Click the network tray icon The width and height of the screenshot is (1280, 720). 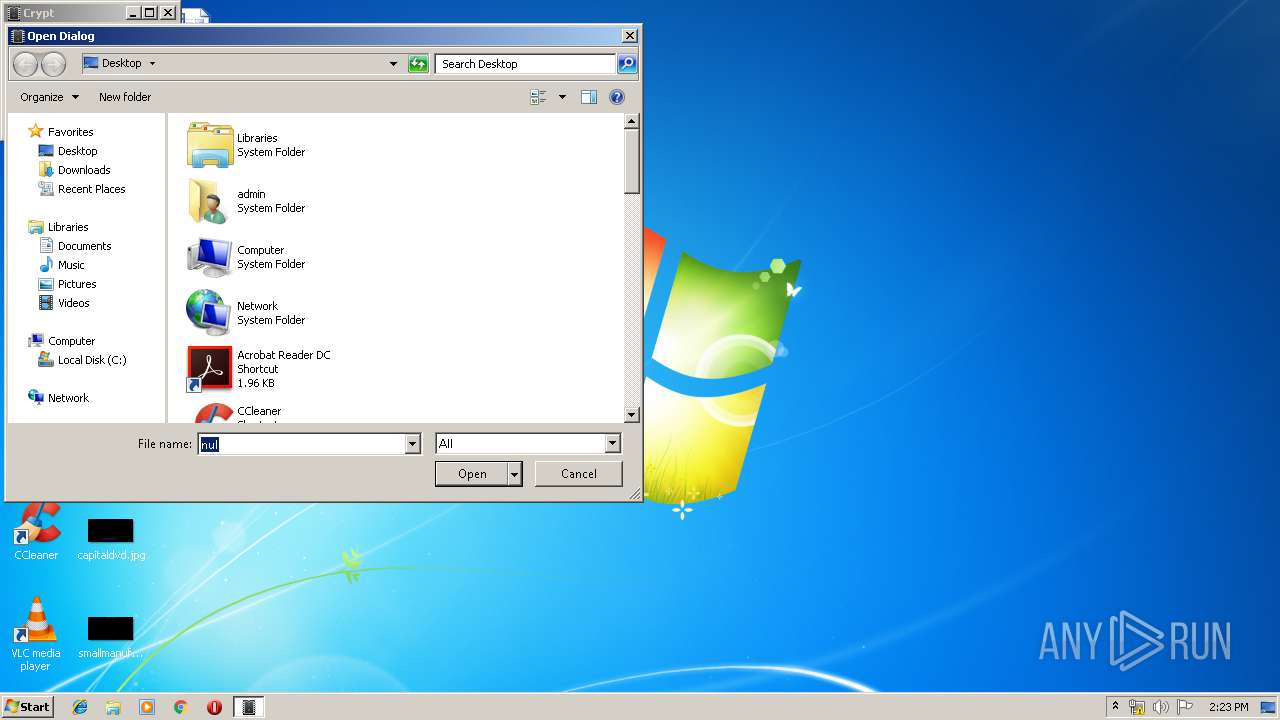pyautogui.click(x=1137, y=707)
